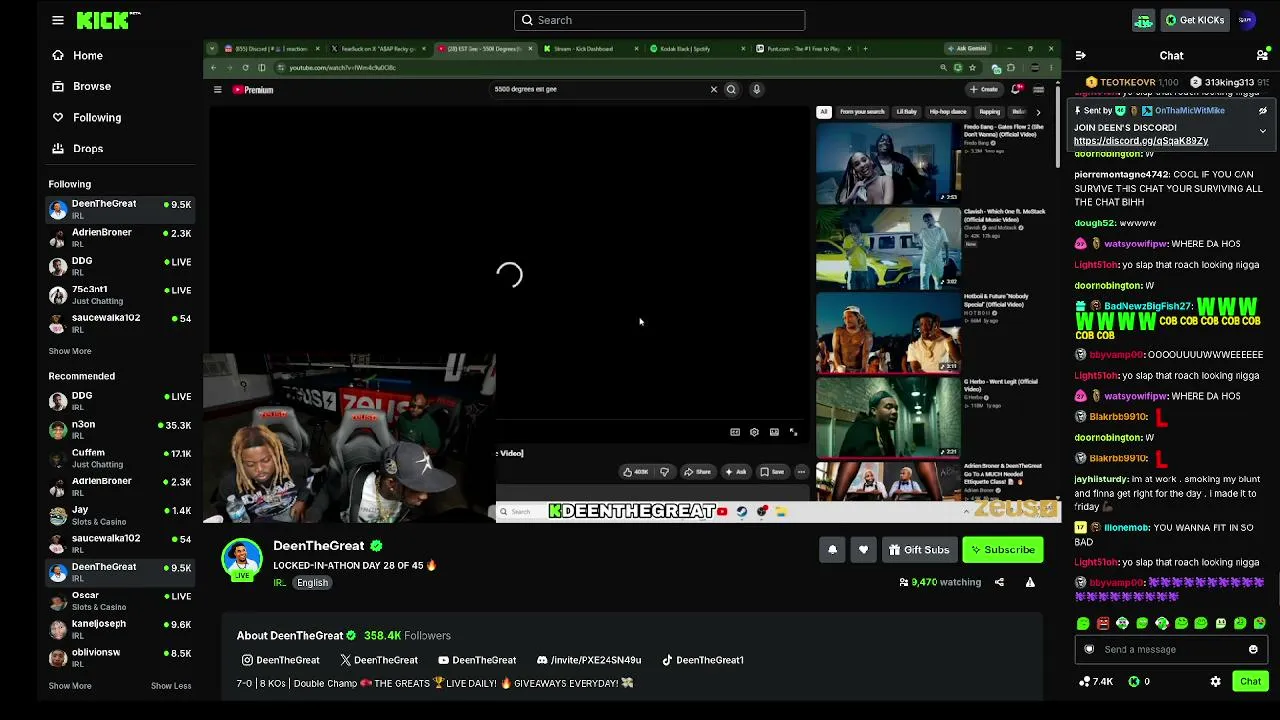Open chat settings gear
The width and height of the screenshot is (1280, 720).
point(1215,682)
